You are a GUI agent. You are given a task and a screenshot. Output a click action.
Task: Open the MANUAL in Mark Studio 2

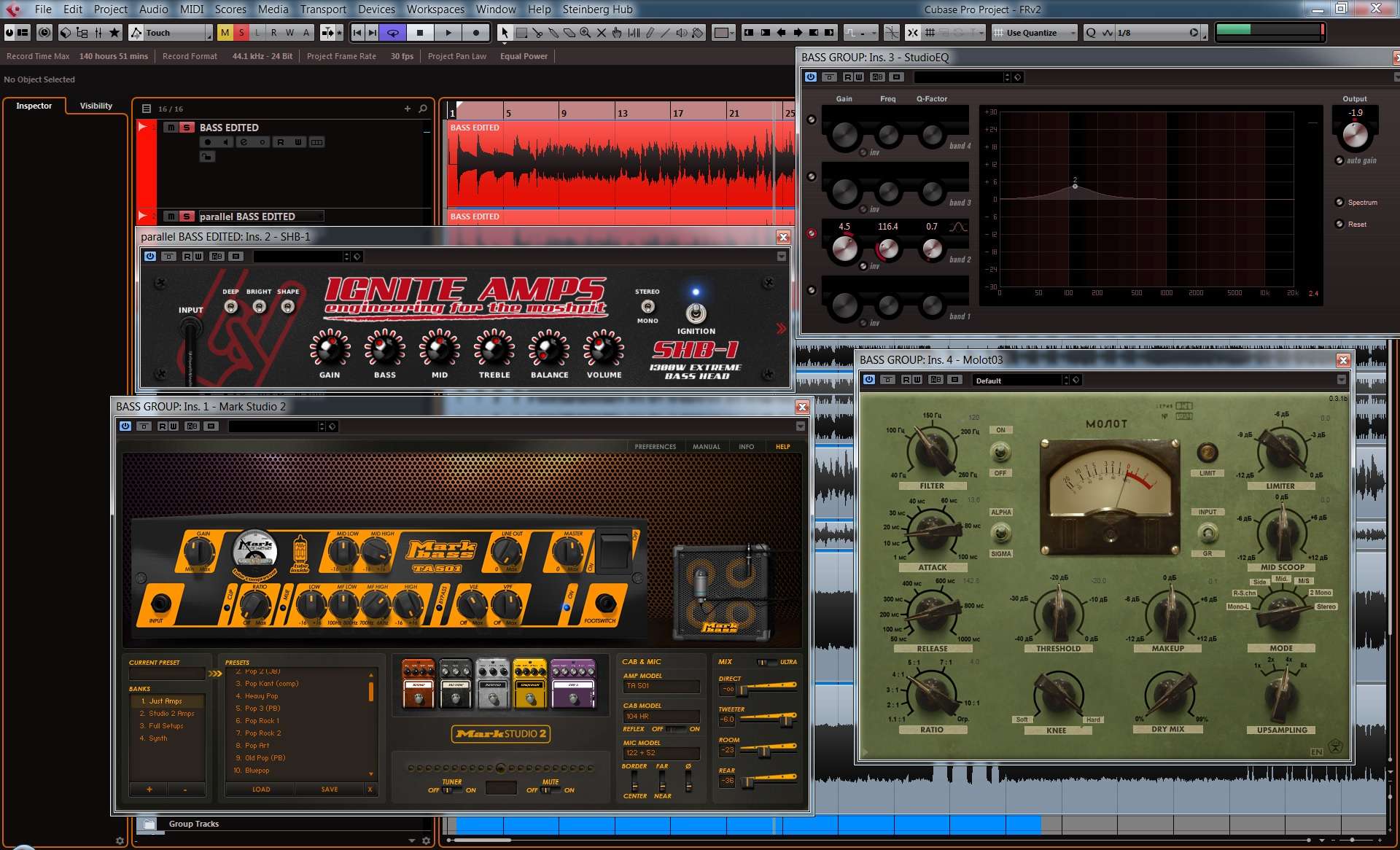point(706,447)
